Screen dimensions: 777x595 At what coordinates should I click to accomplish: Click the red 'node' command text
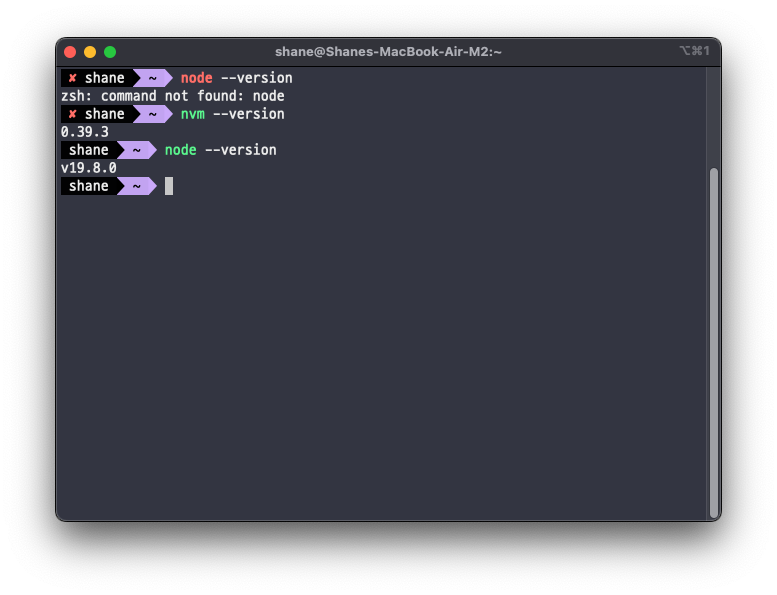click(x=196, y=78)
